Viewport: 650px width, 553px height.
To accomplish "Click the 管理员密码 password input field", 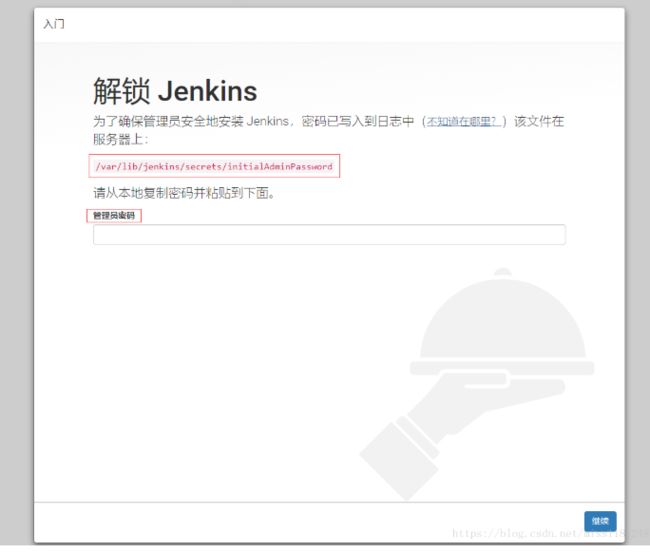I will [329, 235].
